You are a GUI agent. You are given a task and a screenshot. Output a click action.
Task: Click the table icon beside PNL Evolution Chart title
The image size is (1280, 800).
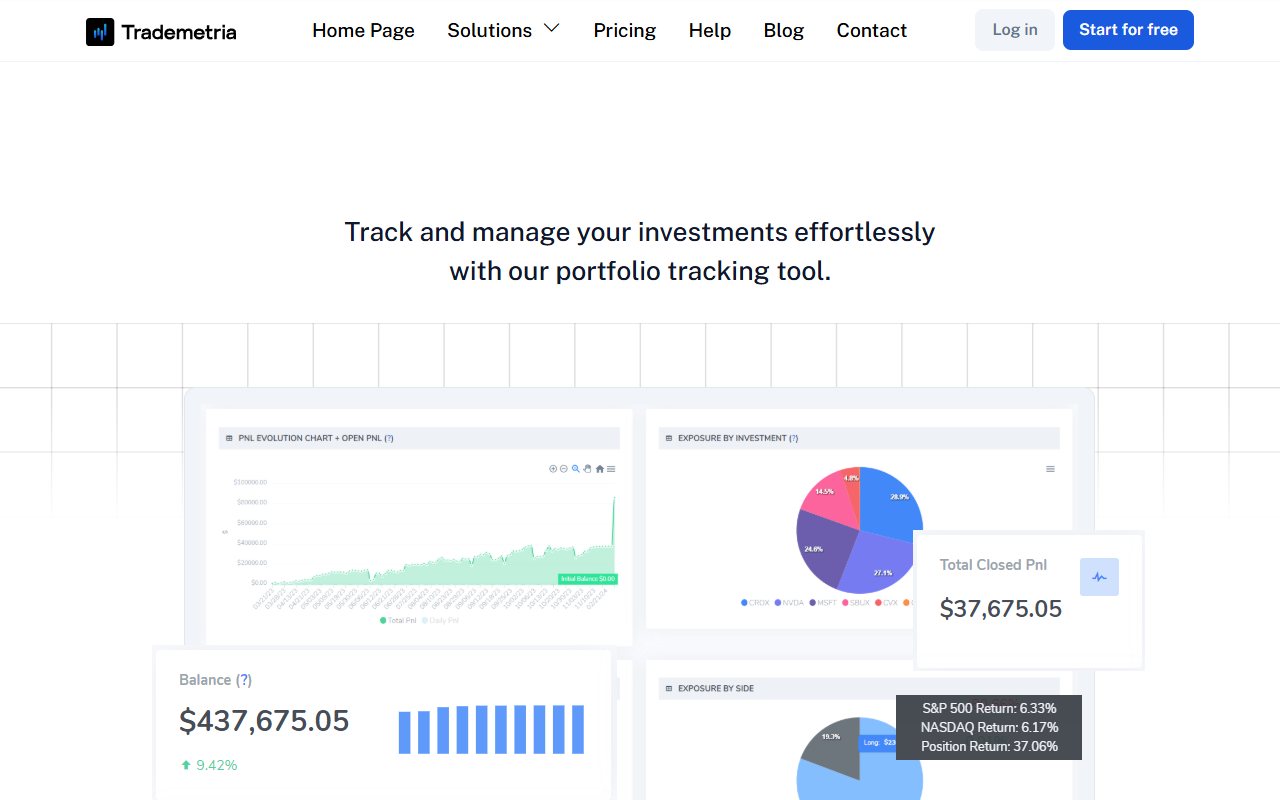point(230,438)
